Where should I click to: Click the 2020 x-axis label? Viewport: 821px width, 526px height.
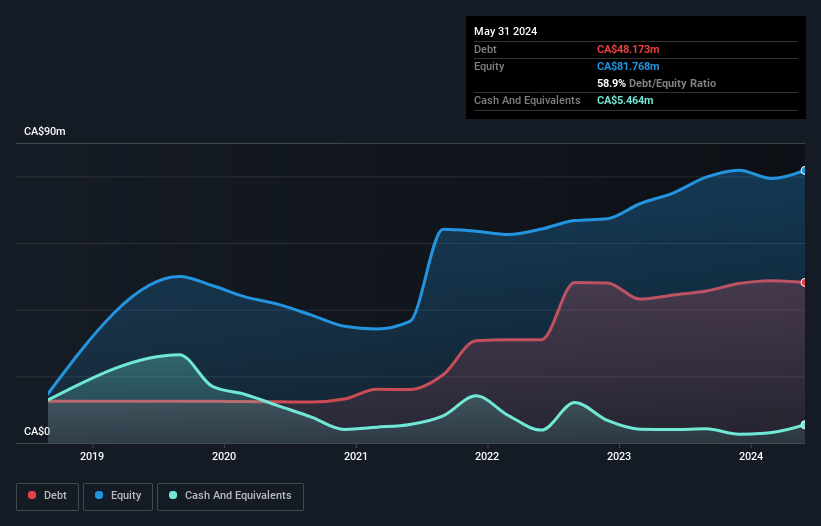224,456
